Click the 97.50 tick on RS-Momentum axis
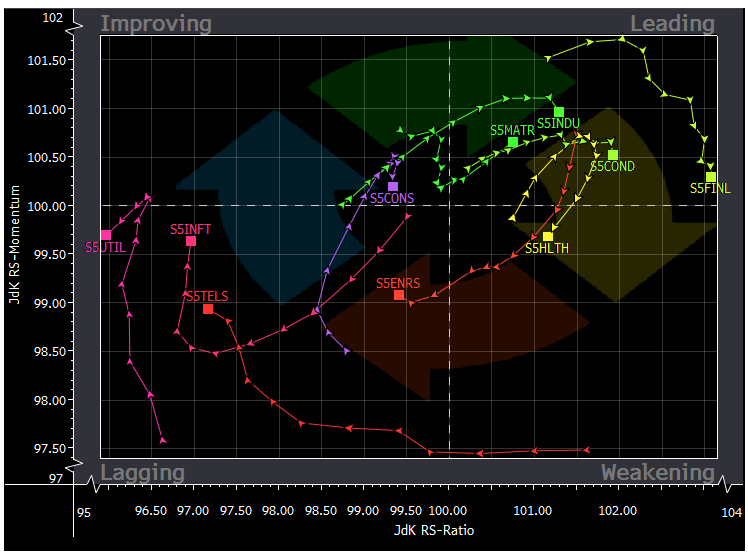748x560 pixels. pyautogui.click(x=50, y=449)
